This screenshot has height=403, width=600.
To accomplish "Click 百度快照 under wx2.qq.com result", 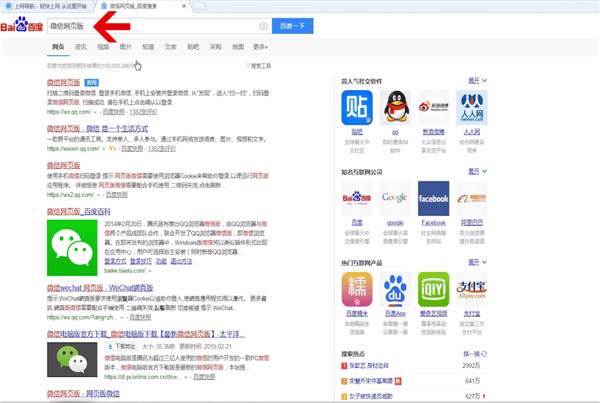I will point(117,195).
